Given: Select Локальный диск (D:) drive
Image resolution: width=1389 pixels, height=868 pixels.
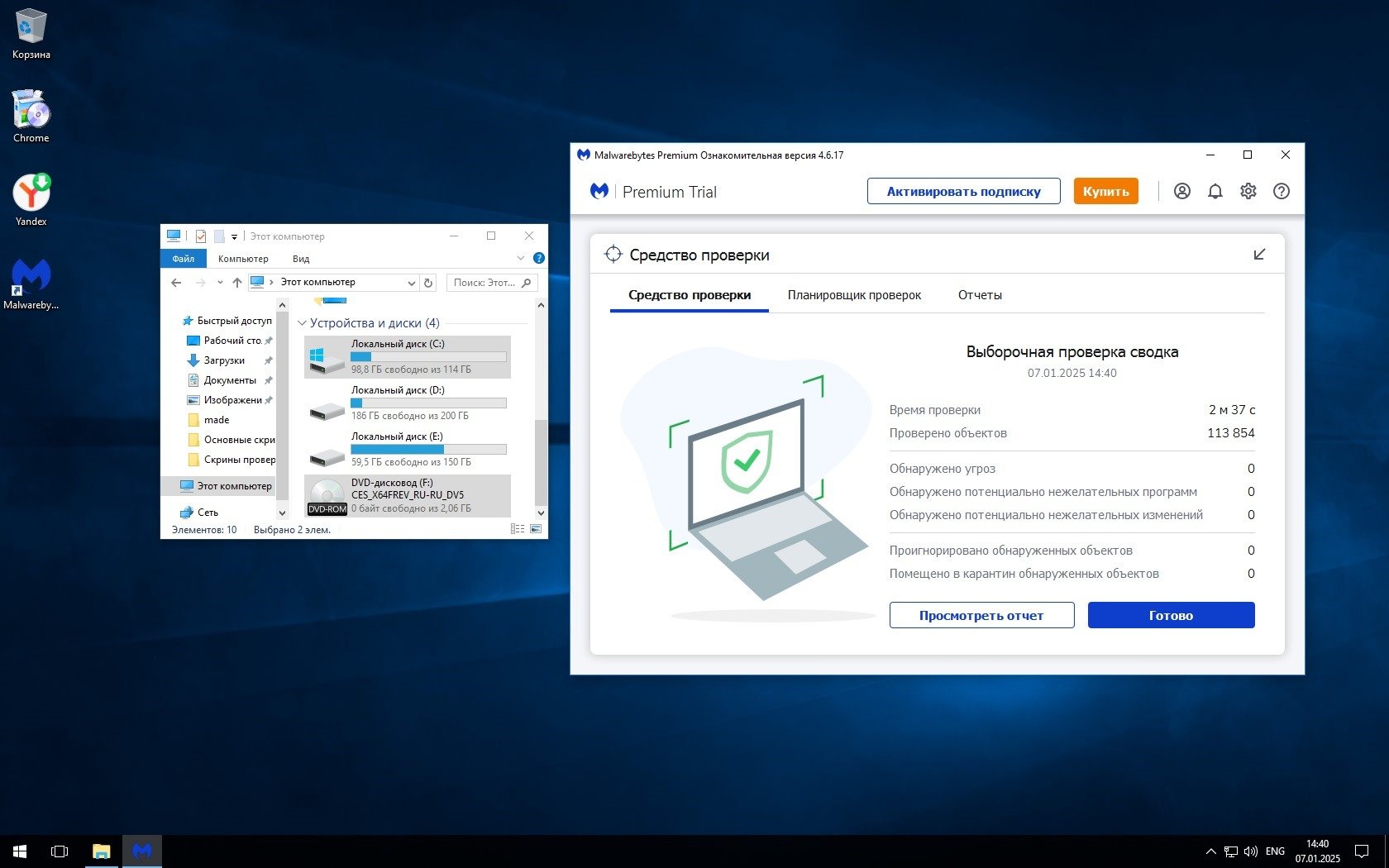Looking at the screenshot, I should point(407,403).
